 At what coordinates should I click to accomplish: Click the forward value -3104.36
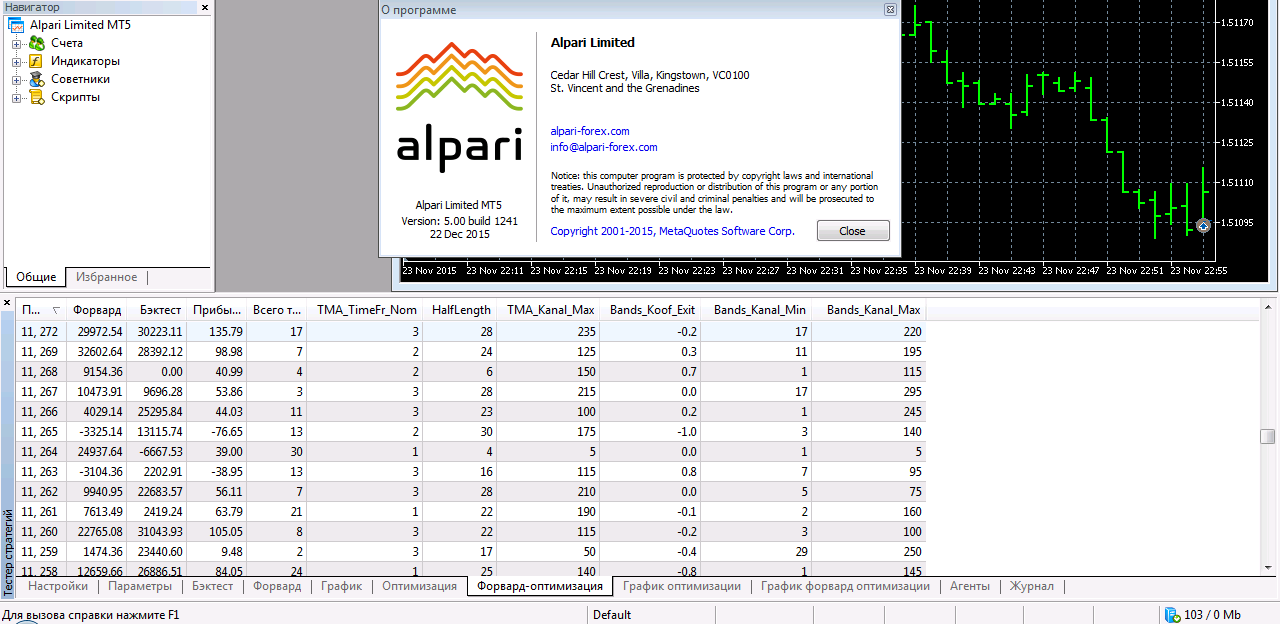point(98,471)
